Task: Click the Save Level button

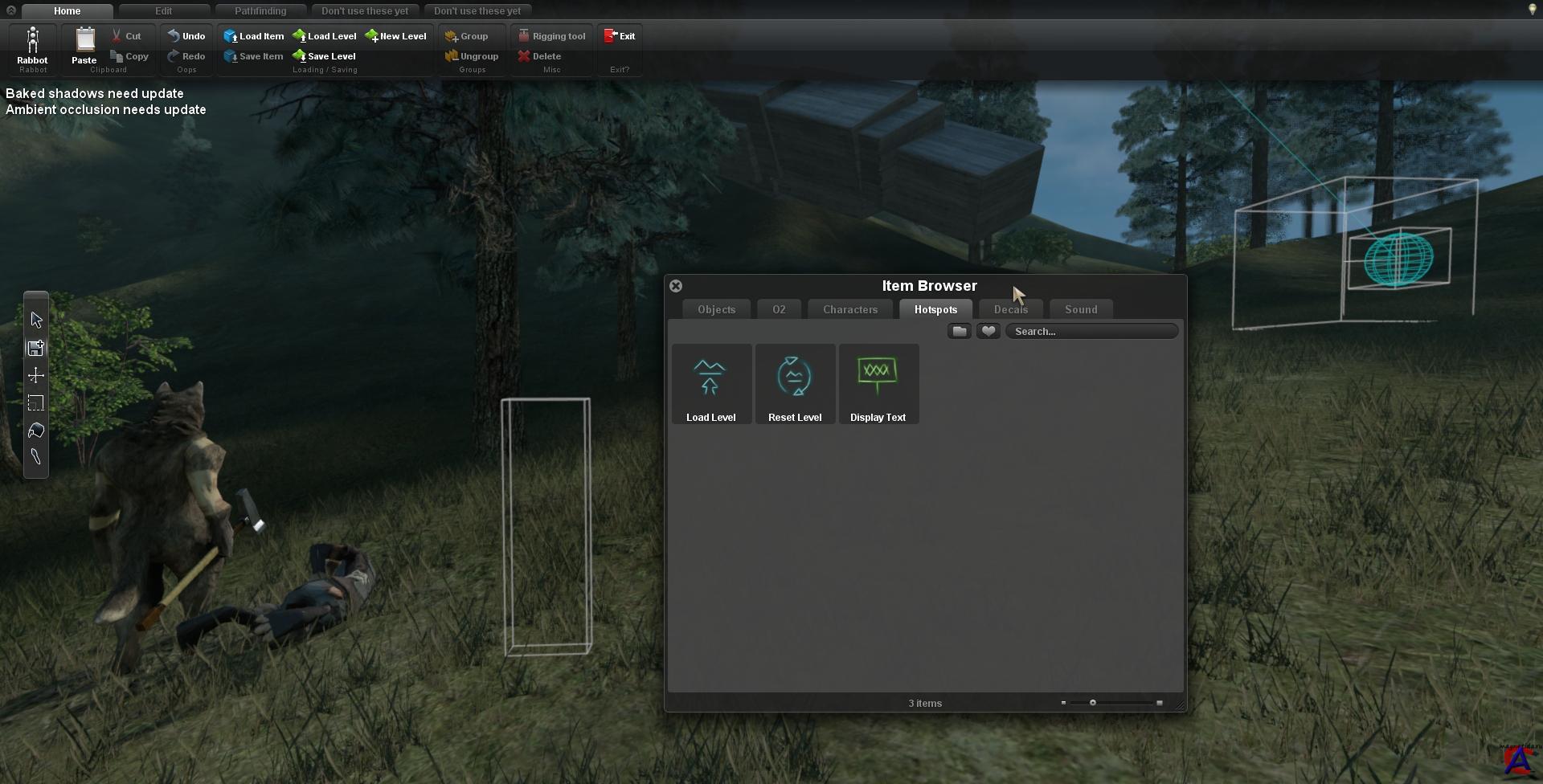Action: [x=325, y=56]
